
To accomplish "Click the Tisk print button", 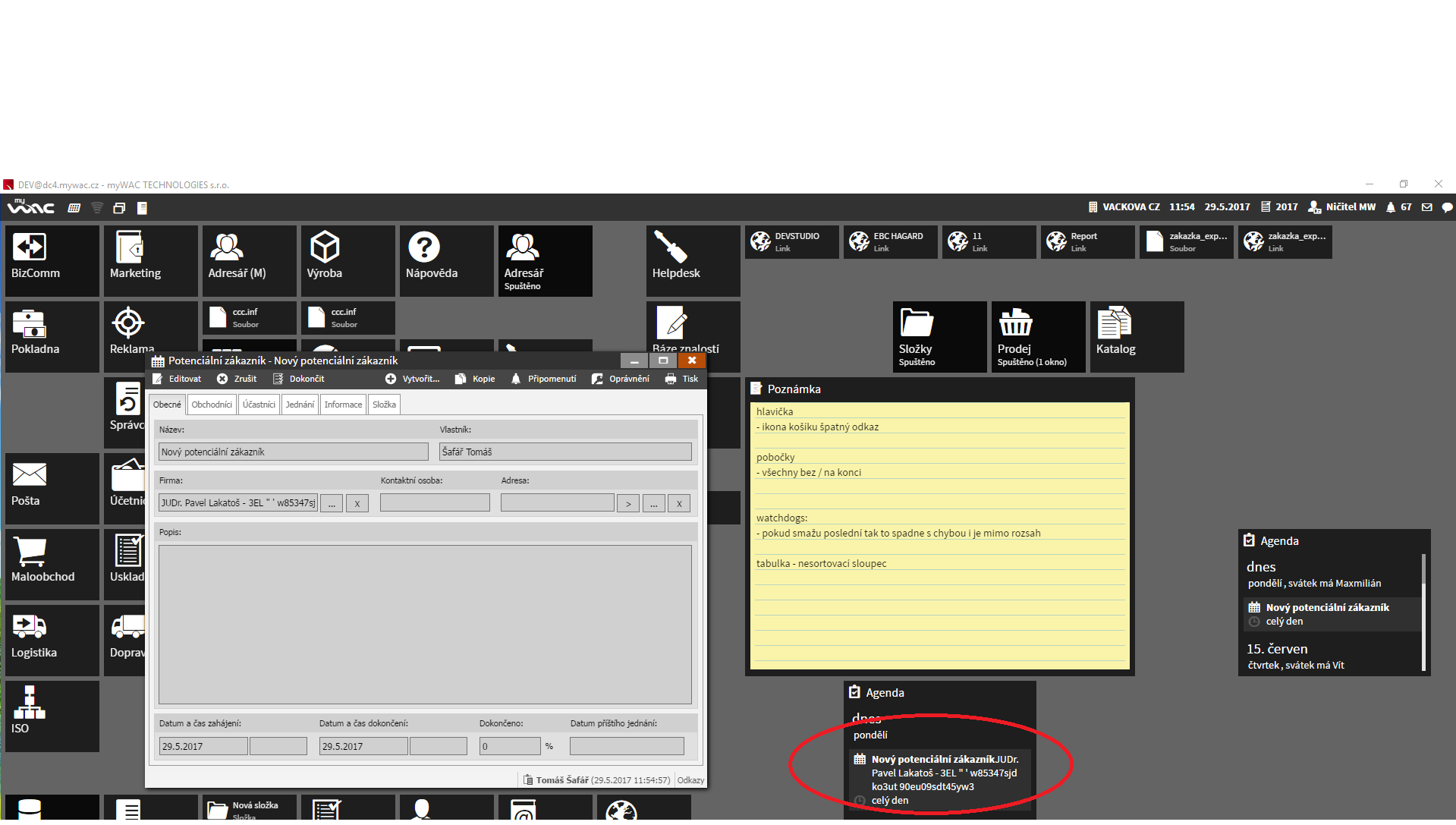I will pos(681,379).
